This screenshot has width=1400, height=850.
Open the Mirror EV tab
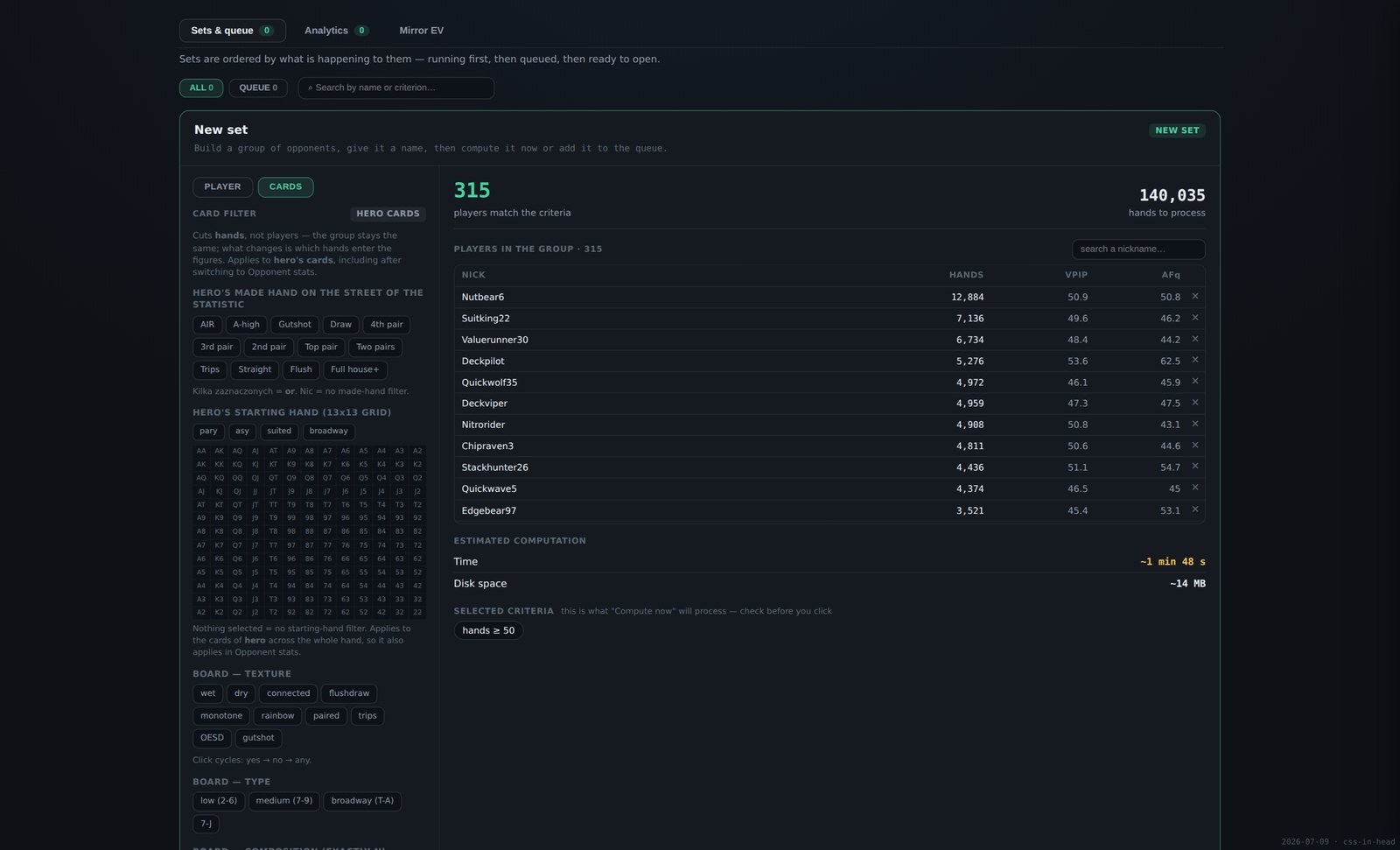click(x=422, y=31)
